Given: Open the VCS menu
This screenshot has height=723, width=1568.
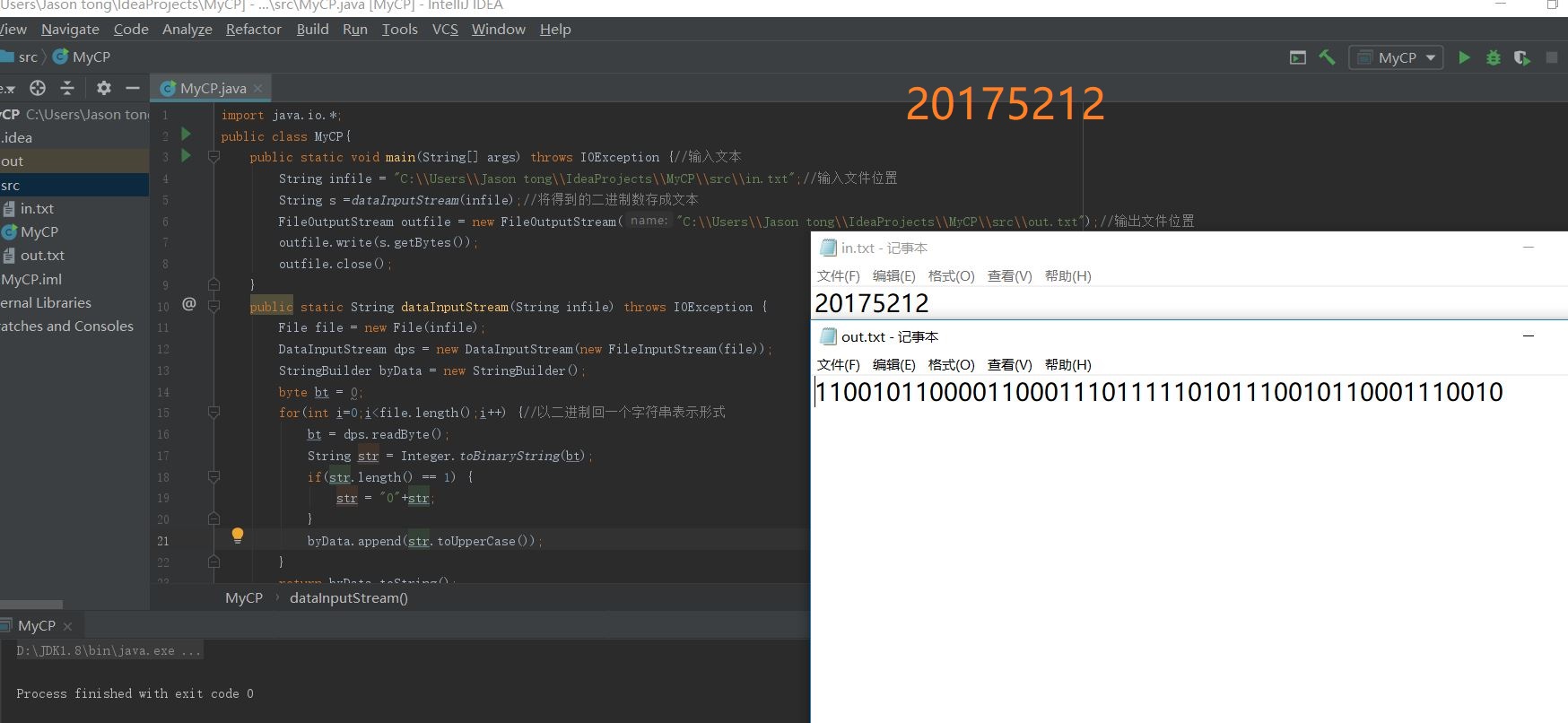Looking at the screenshot, I should click(x=445, y=30).
